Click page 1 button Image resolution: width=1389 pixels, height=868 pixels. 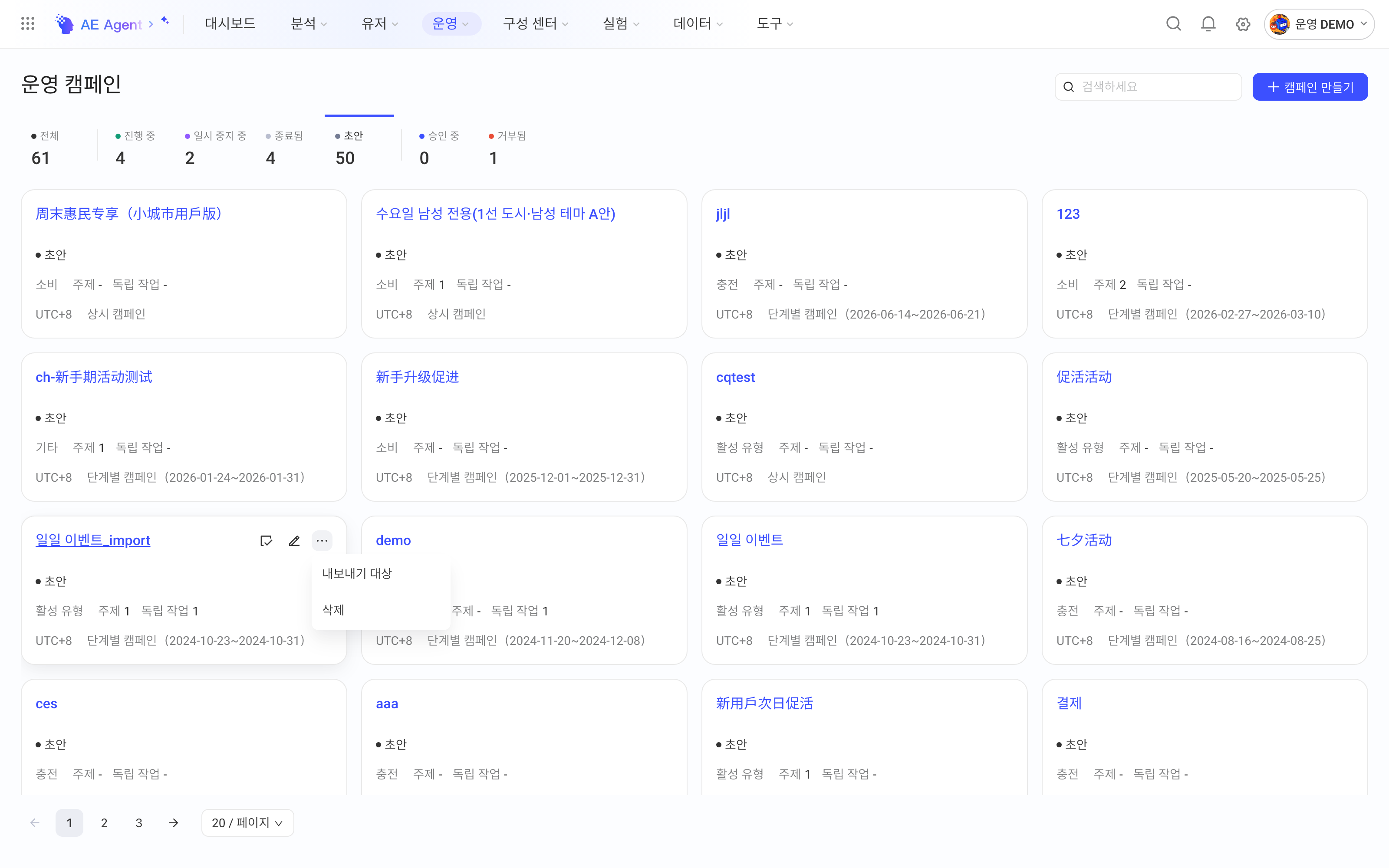69,823
